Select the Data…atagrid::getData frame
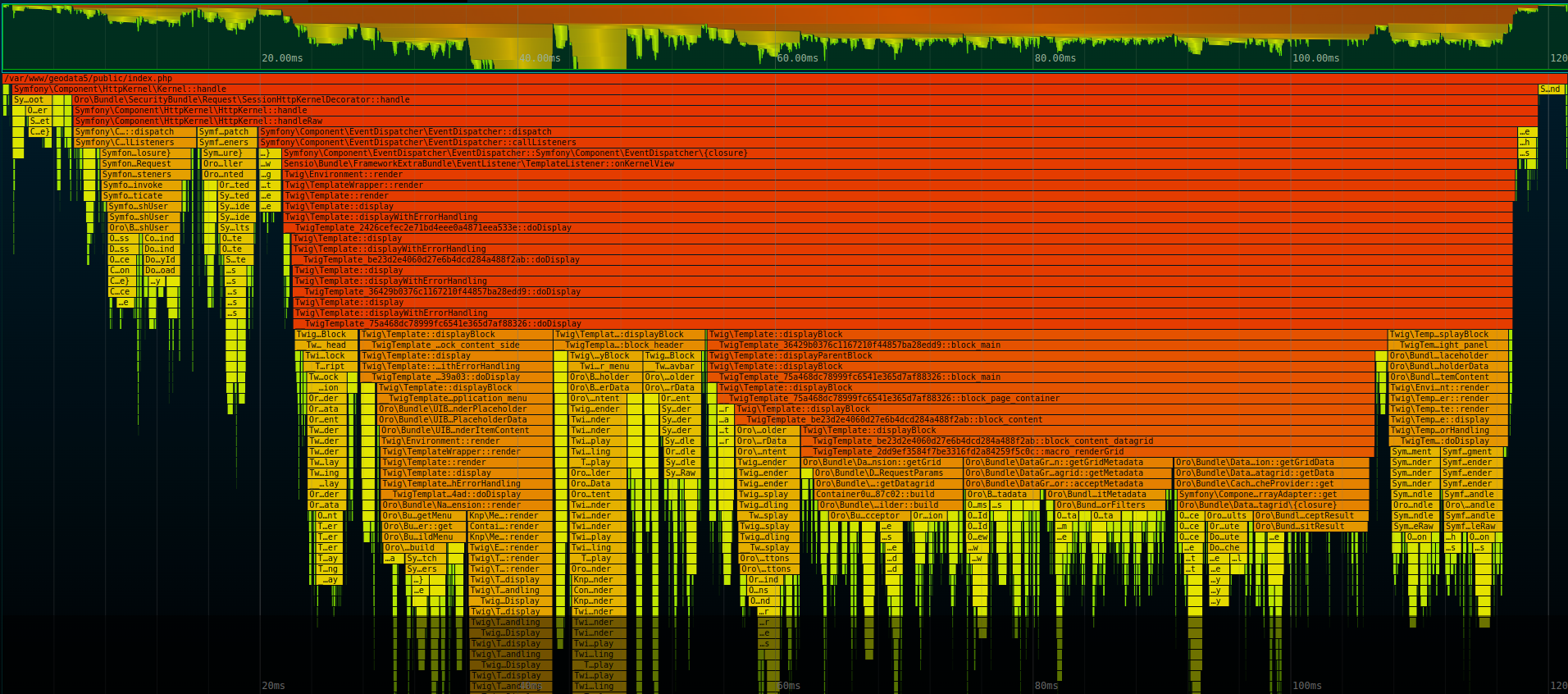This screenshot has width=1568, height=694. [x=1271, y=473]
